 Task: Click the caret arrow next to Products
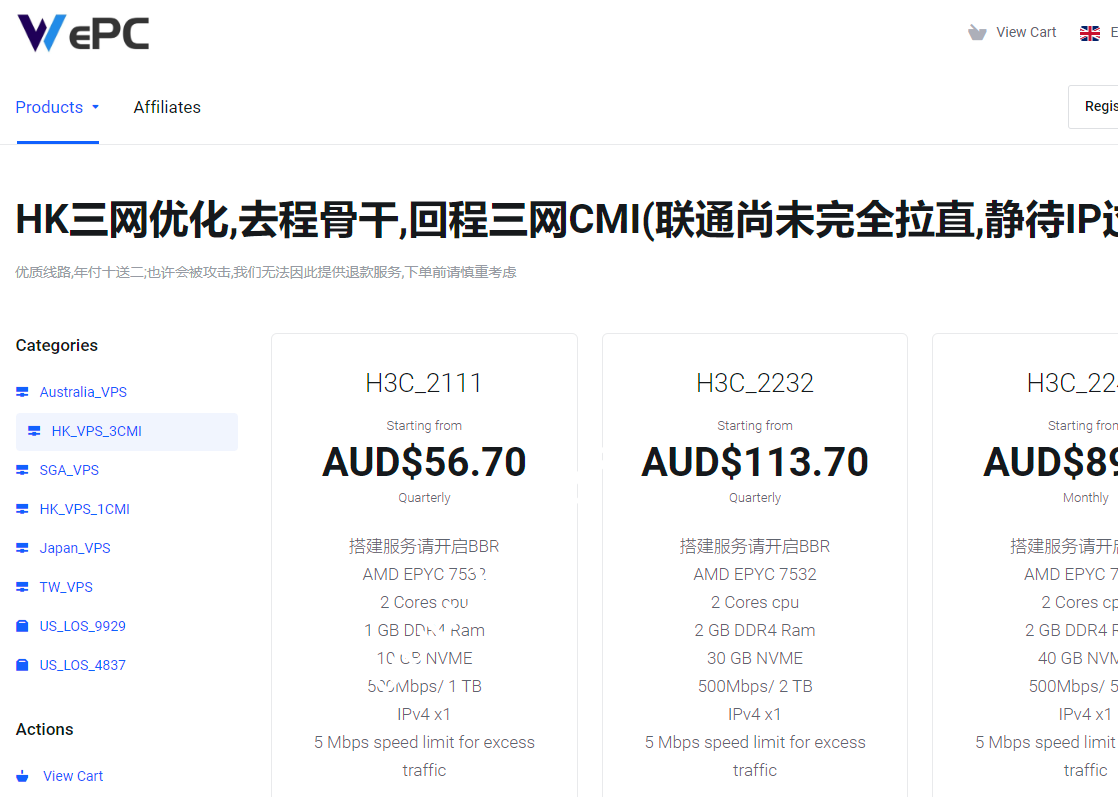[x=94, y=109]
